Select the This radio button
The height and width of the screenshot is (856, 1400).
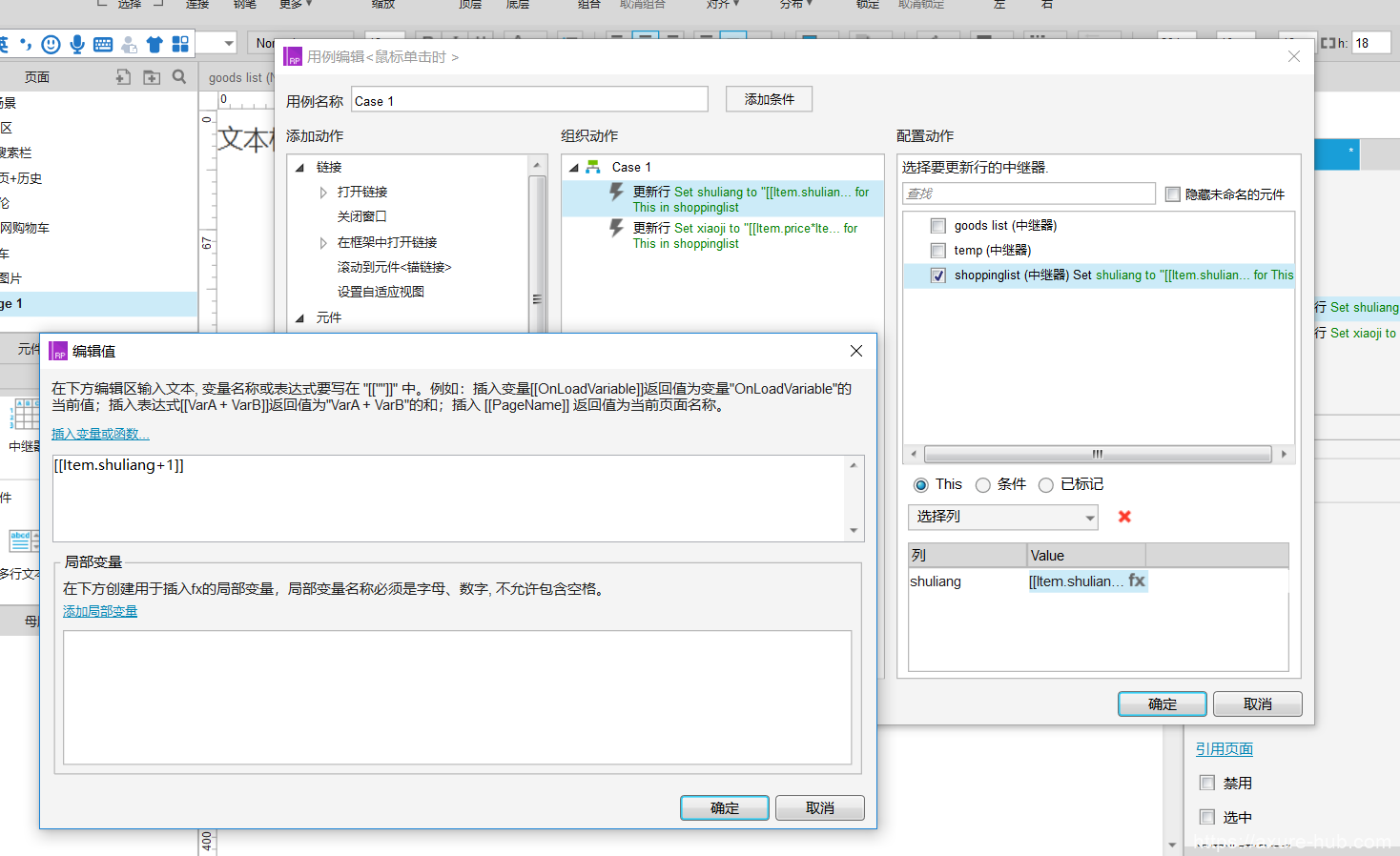point(921,485)
